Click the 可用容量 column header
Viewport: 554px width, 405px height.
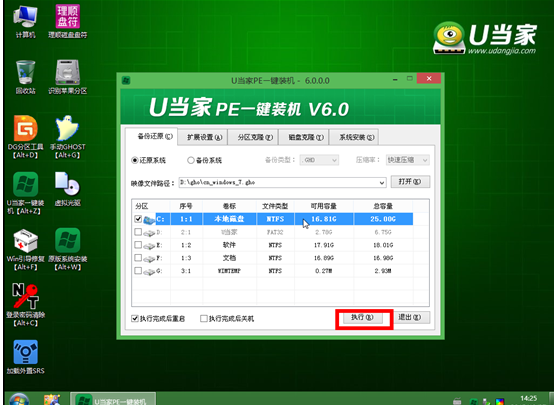click(x=323, y=206)
